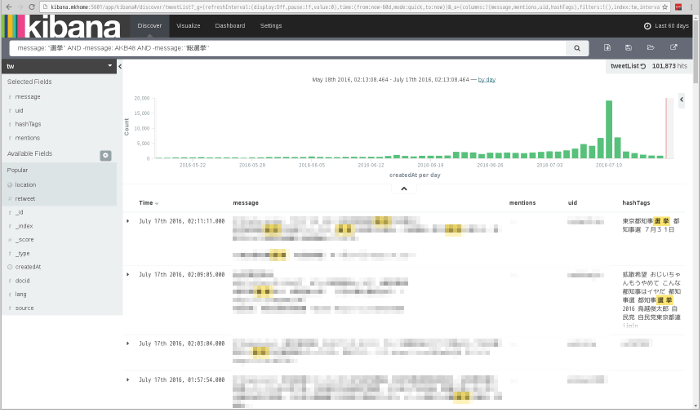This screenshot has height=410, width=700.
Task: Click the browser forward arrow
Action: click(x=20, y=7)
